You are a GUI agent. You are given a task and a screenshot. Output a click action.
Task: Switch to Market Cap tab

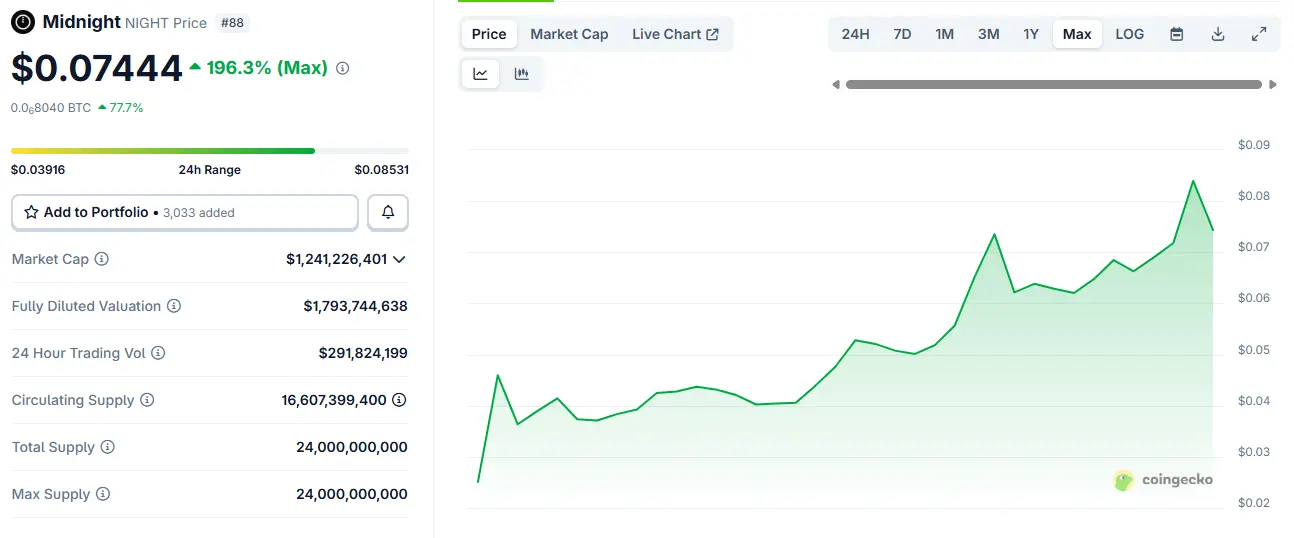click(x=569, y=34)
